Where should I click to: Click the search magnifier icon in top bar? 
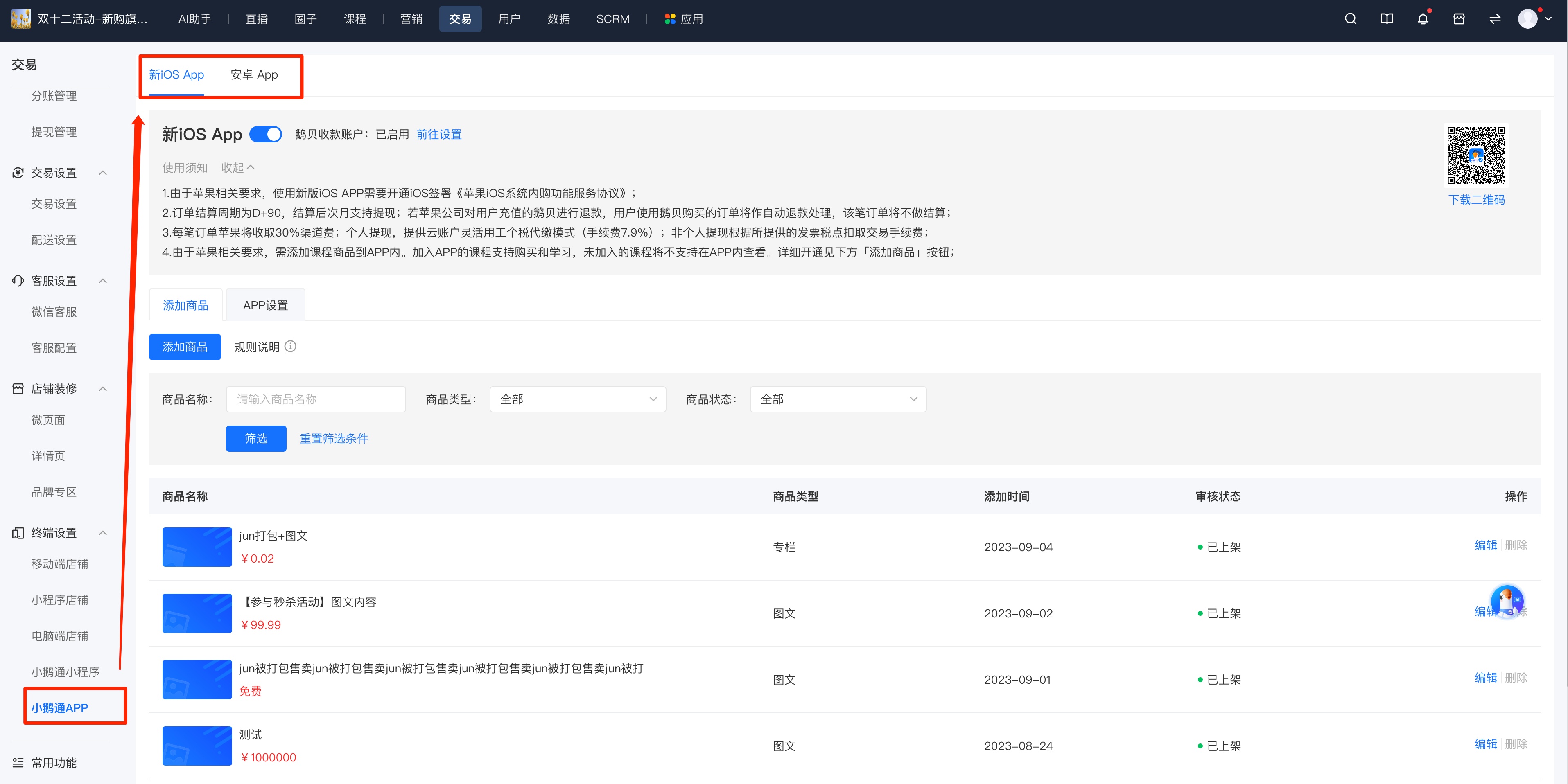[x=1350, y=19]
